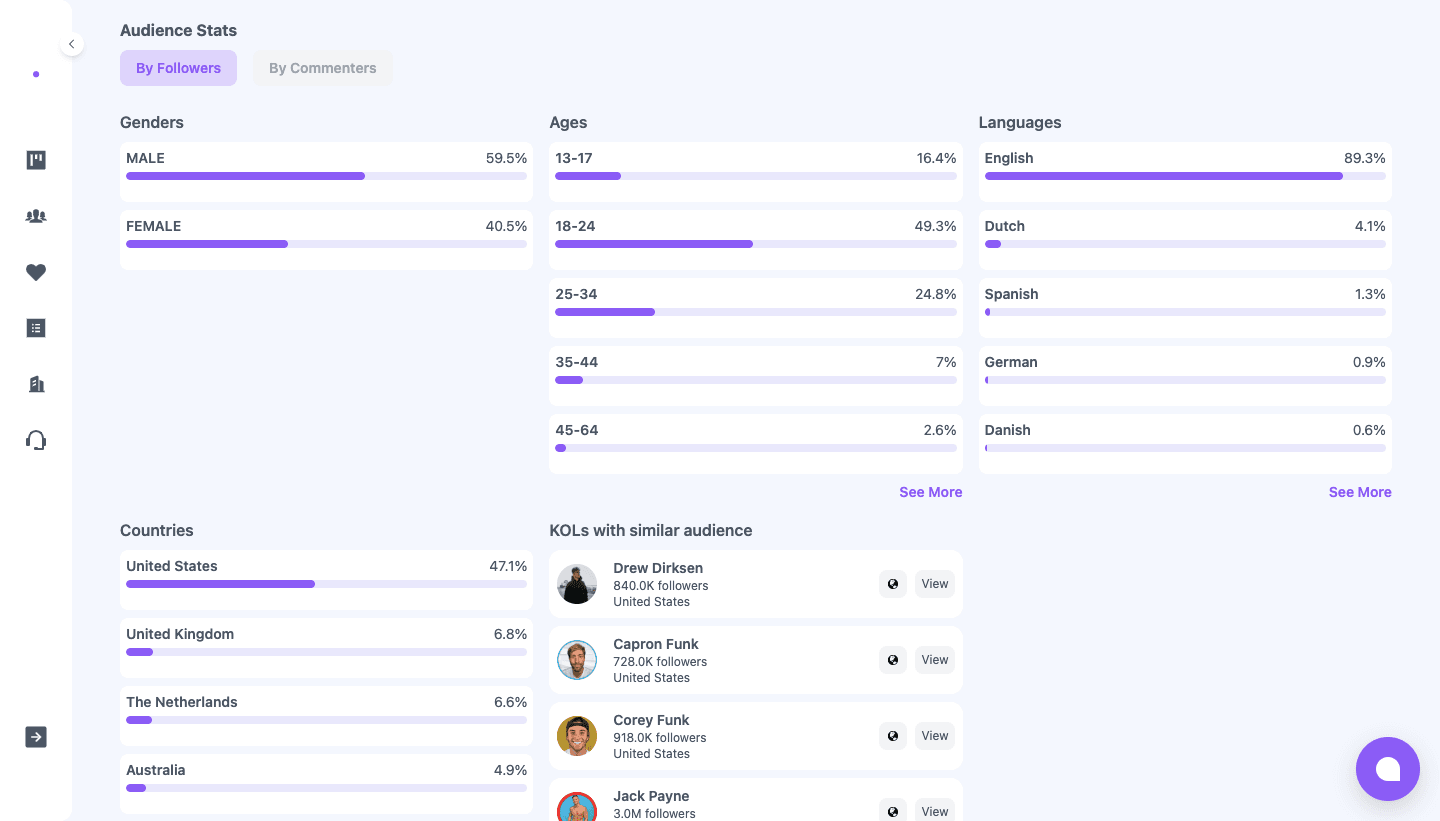Click Corey Funk's avatar thumbnail

(x=577, y=736)
